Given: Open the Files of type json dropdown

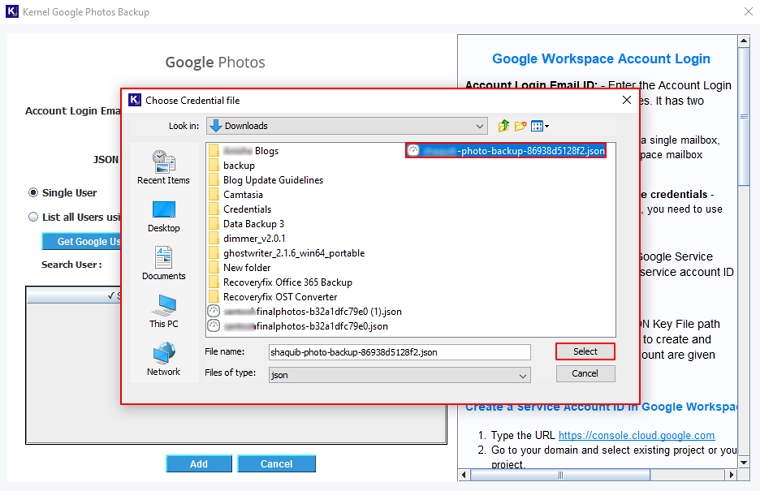Looking at the screenshot, I should coord(523,374).
